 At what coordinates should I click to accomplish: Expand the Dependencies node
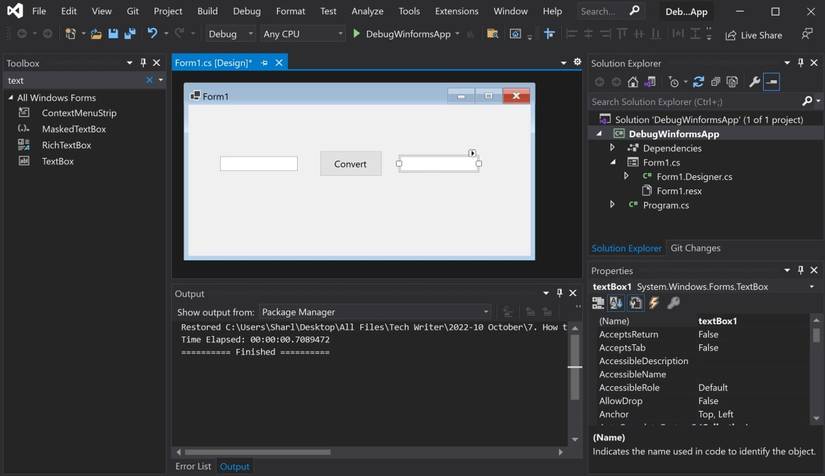tap(612, 148)
